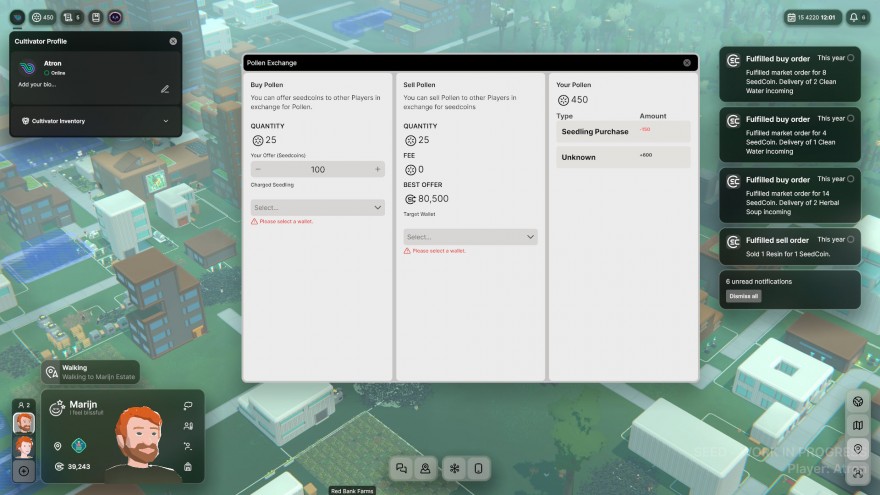Image resolution: width=880 pixels, height=495 pixels.
Task: Mark the 4 SeedCoin buy order notification read
Action: click(851, 118)
